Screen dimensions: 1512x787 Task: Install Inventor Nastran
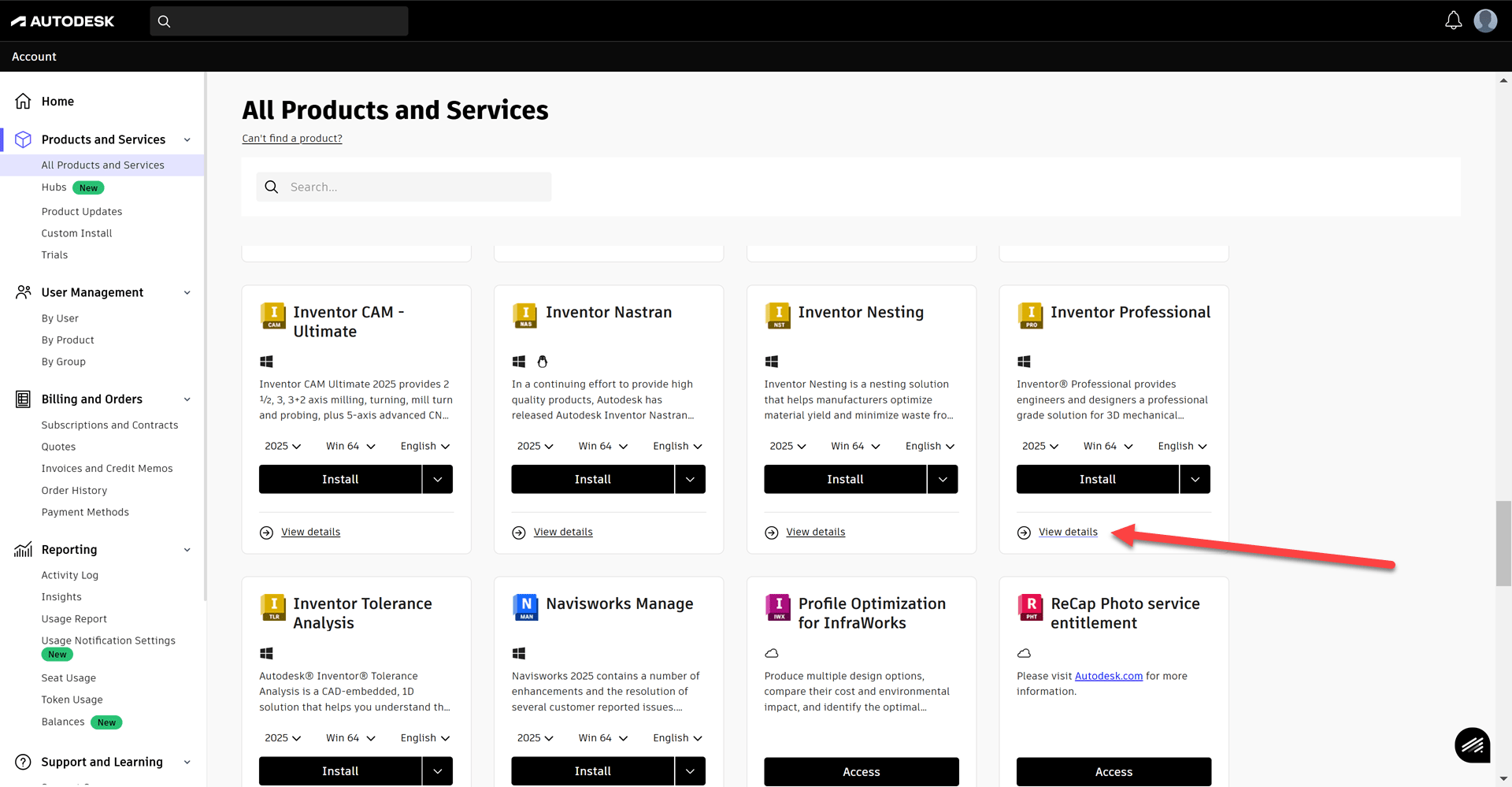click(x=592, y=479)
